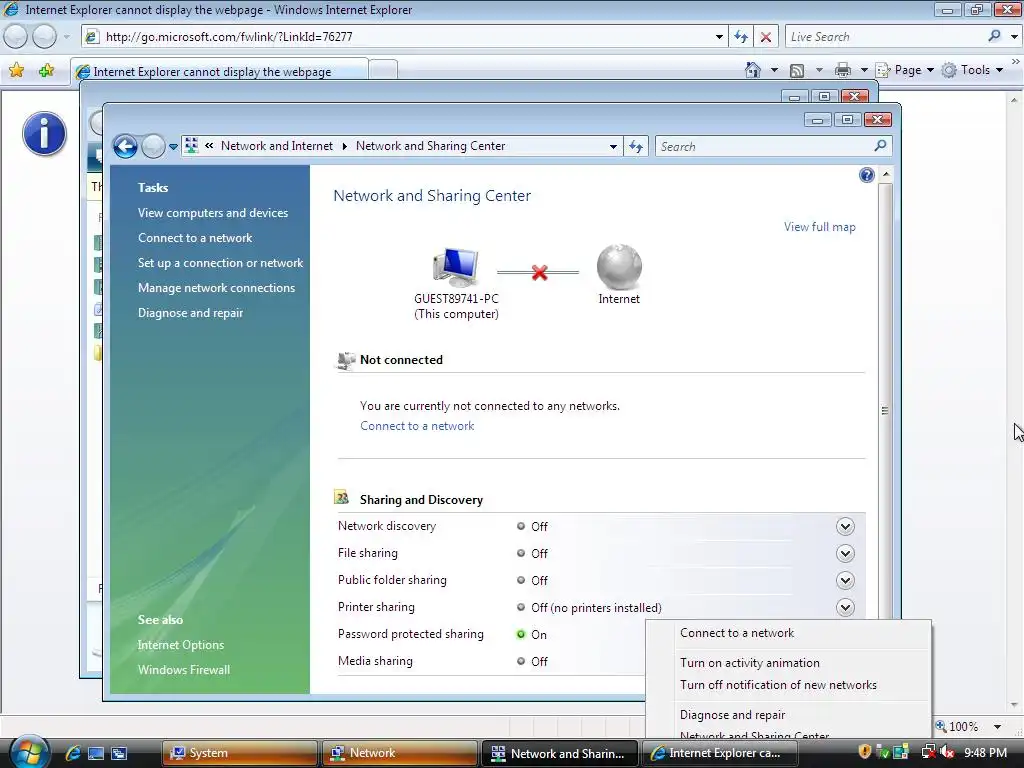1024x768 pixels.
Task: Click Switch between windows quick launch icon
Action: pos(119,753)
